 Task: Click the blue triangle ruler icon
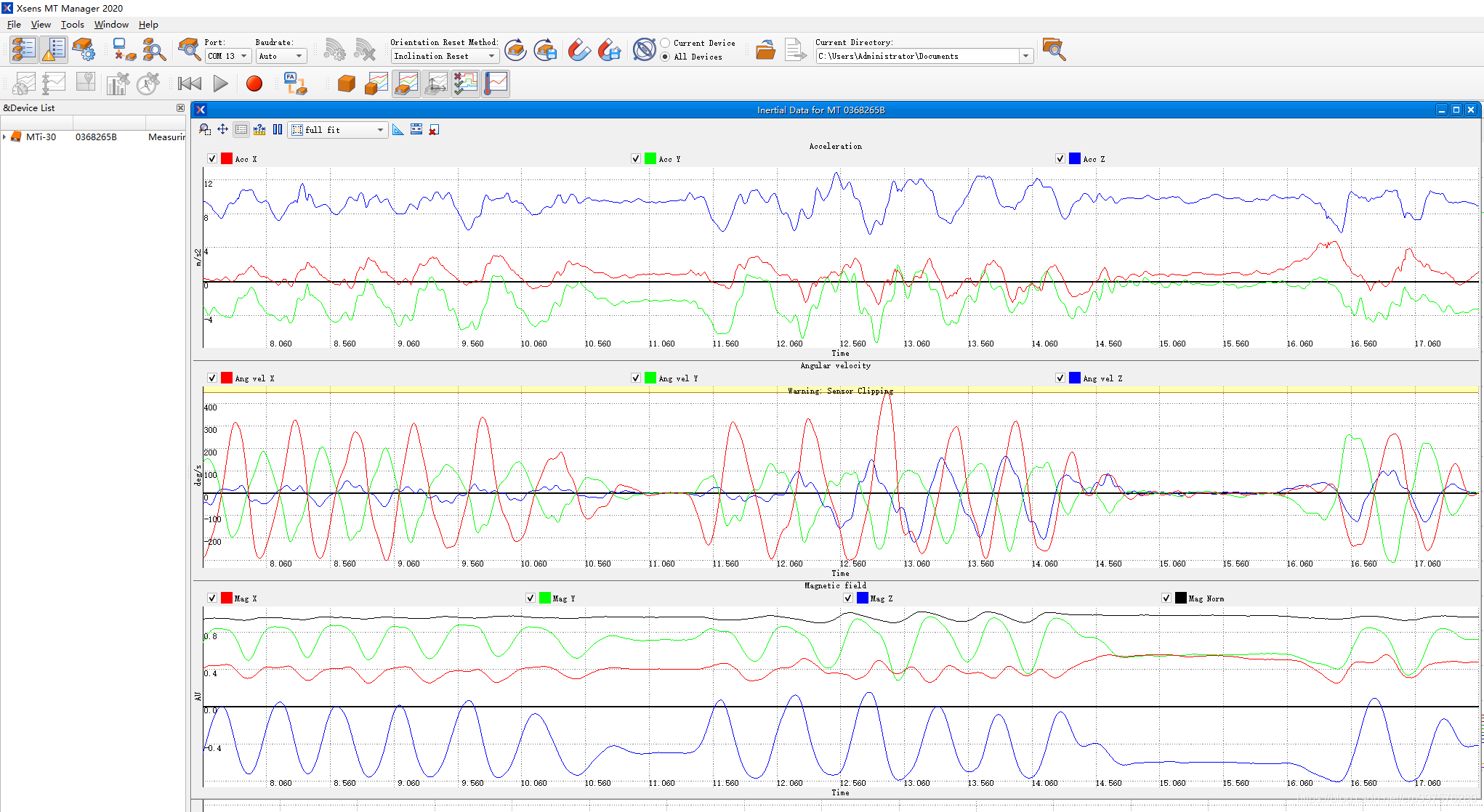398,129
